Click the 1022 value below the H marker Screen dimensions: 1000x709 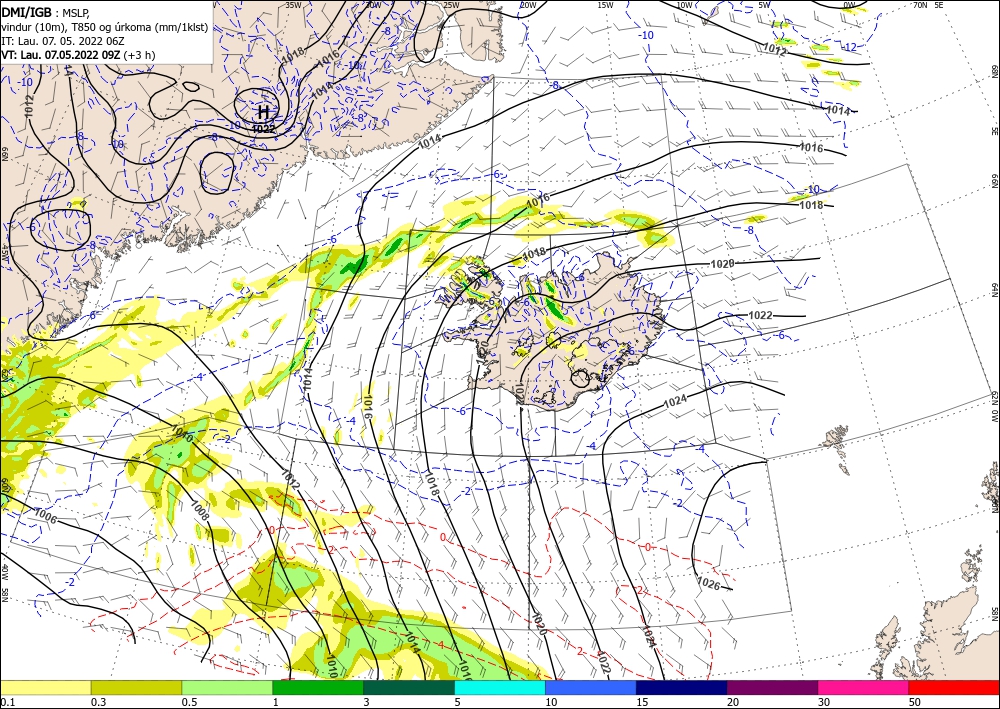(x=263, y=129)
